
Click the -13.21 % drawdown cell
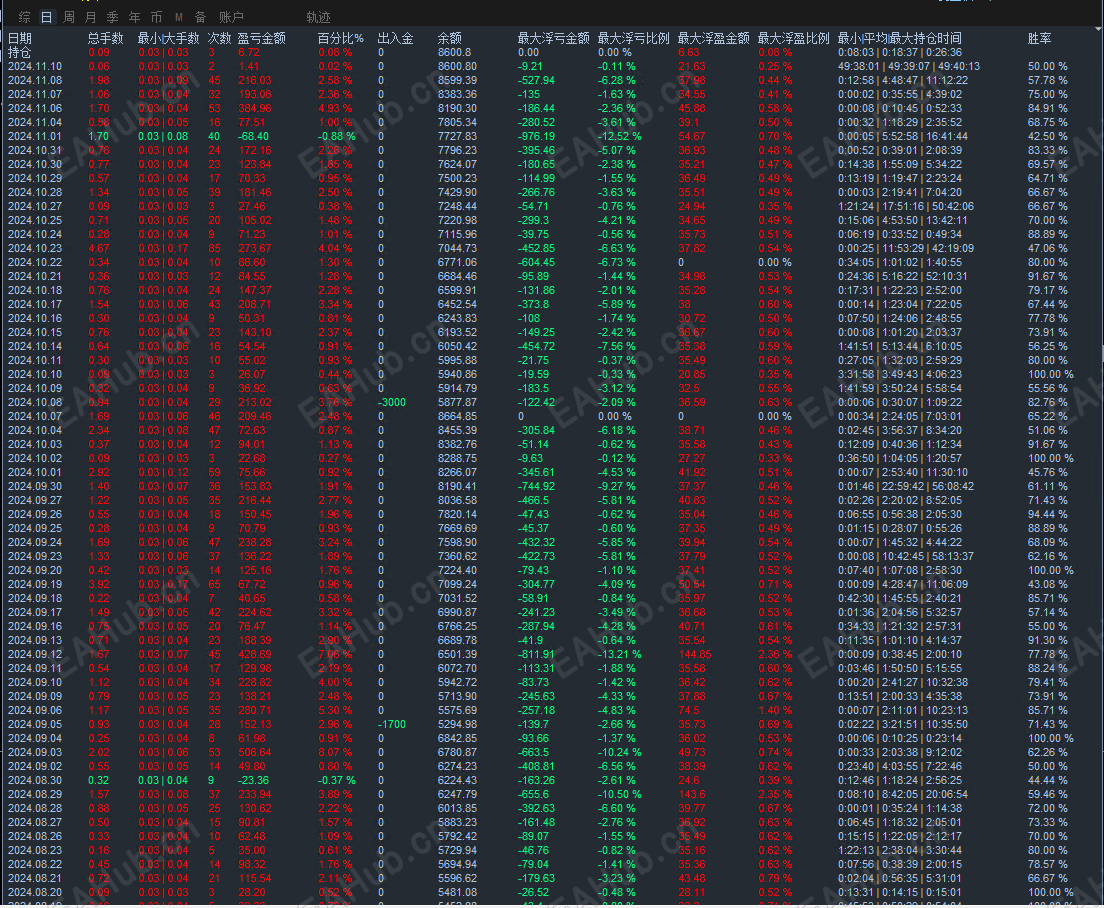pyautogui.click(x=620, y=655)
